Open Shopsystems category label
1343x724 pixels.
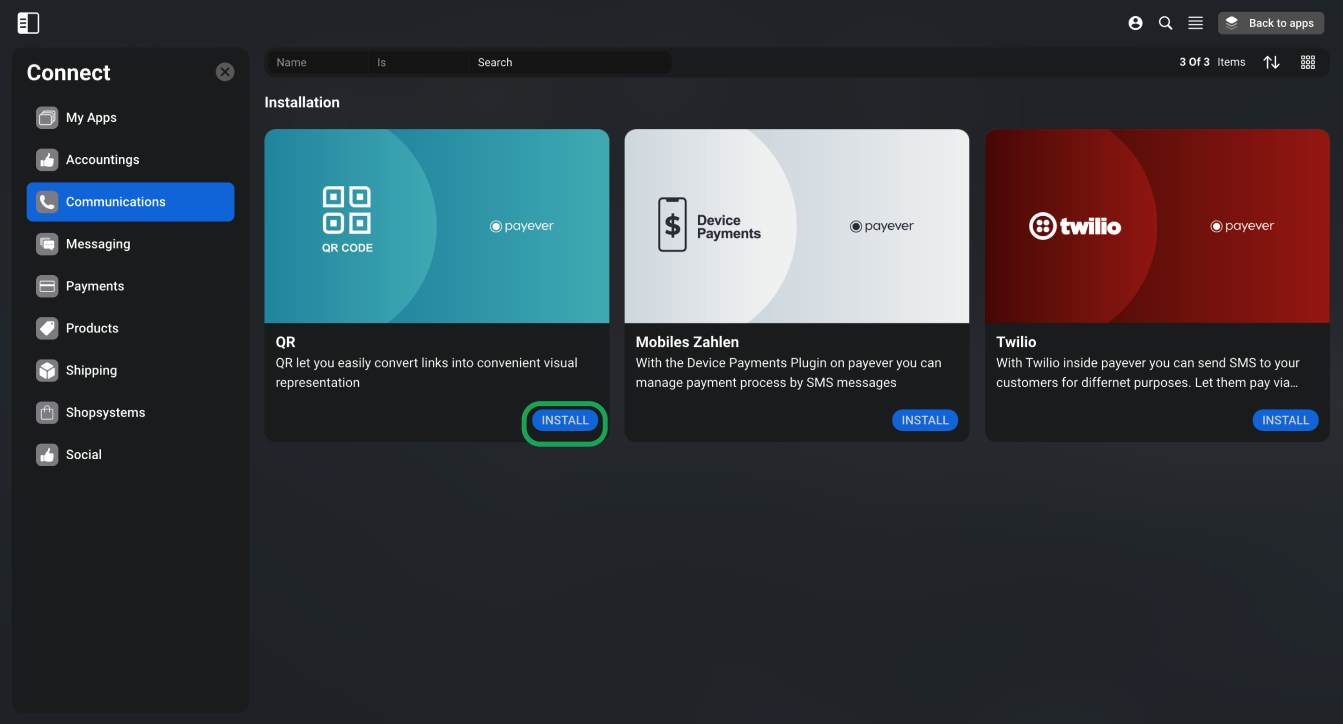click(x=105, y=412)
